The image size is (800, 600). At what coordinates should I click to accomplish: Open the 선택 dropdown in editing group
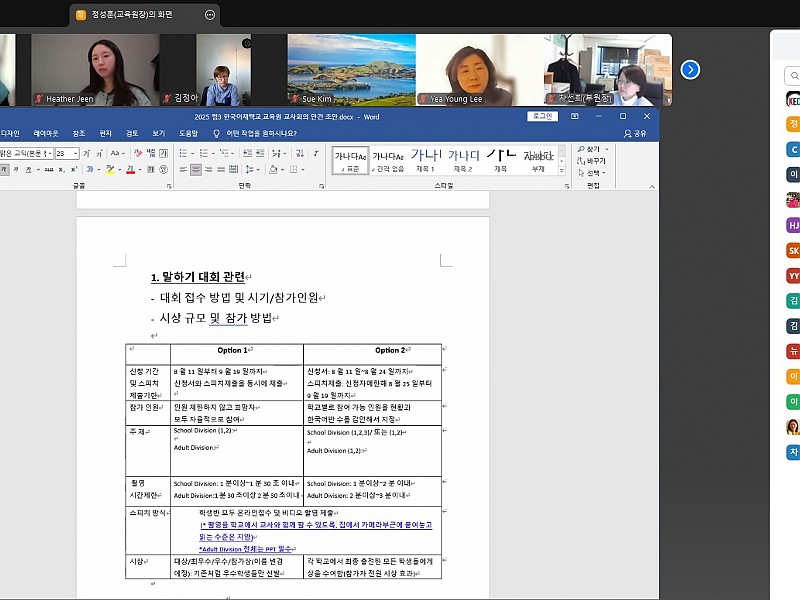click(595, 171)
